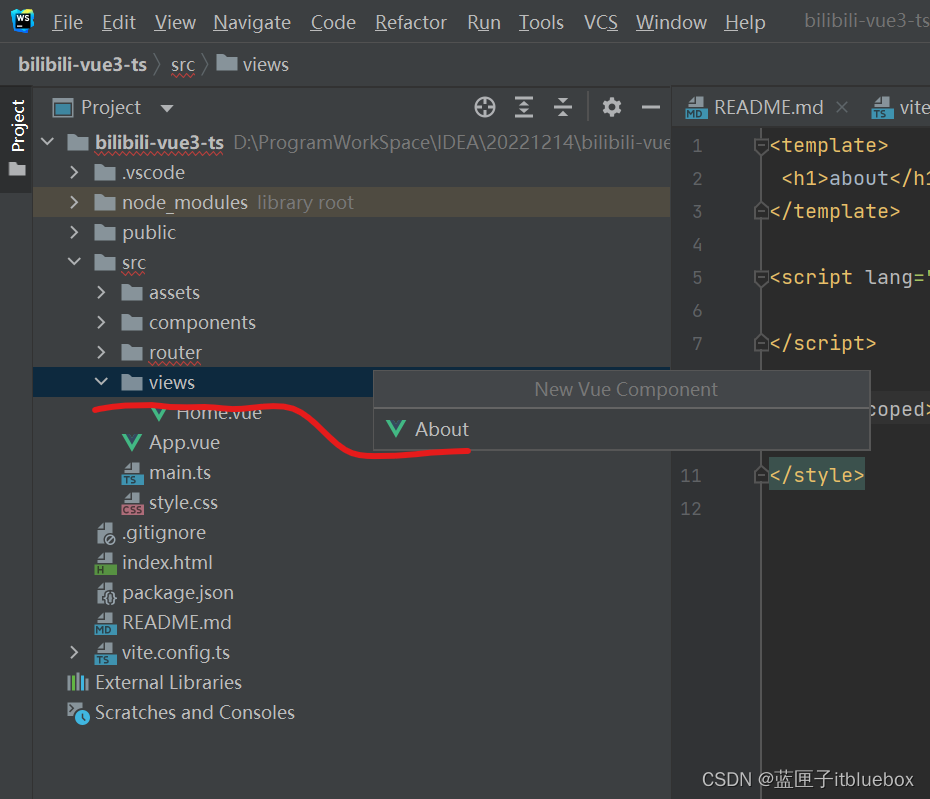
Task: Fold marker at closing style tag
Action: click(761, 475)
